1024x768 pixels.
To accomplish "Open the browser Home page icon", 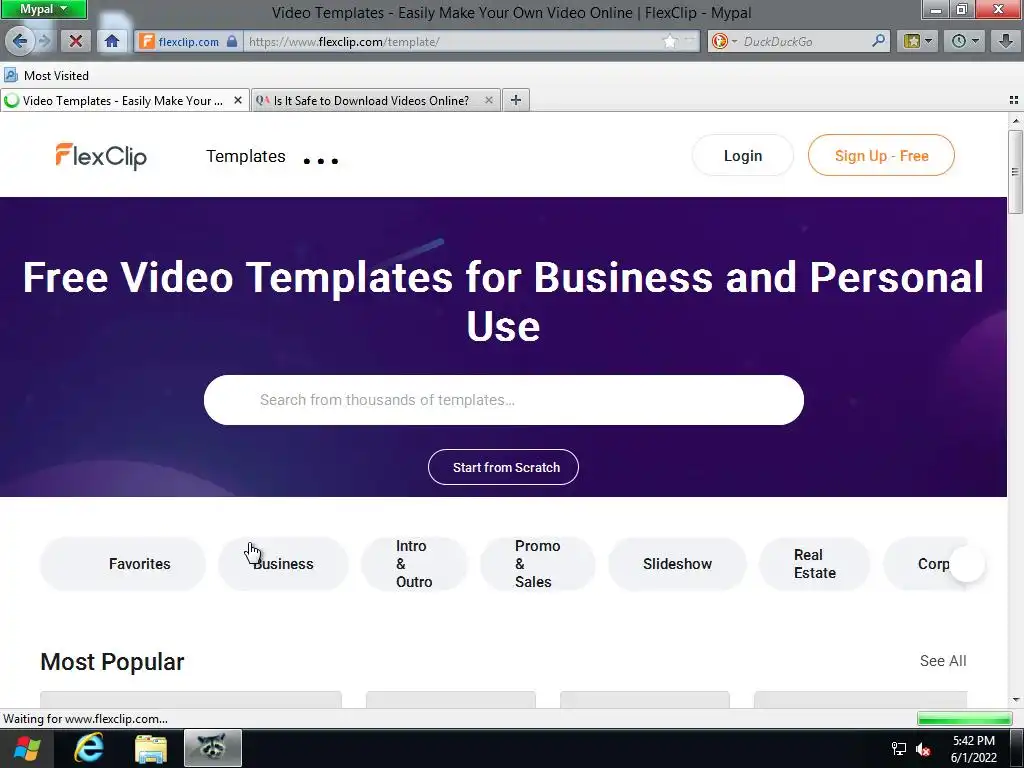I will 112,41.
